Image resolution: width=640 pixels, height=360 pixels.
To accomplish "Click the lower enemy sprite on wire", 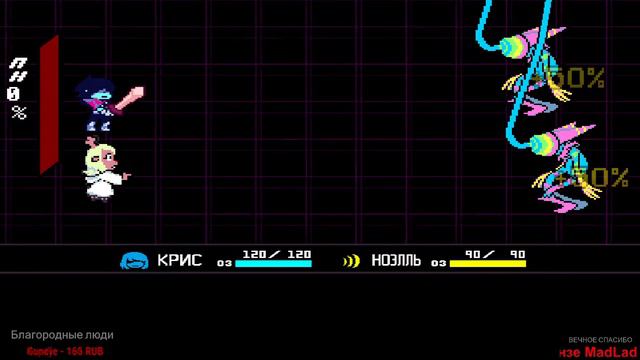I will pos(565,168).
